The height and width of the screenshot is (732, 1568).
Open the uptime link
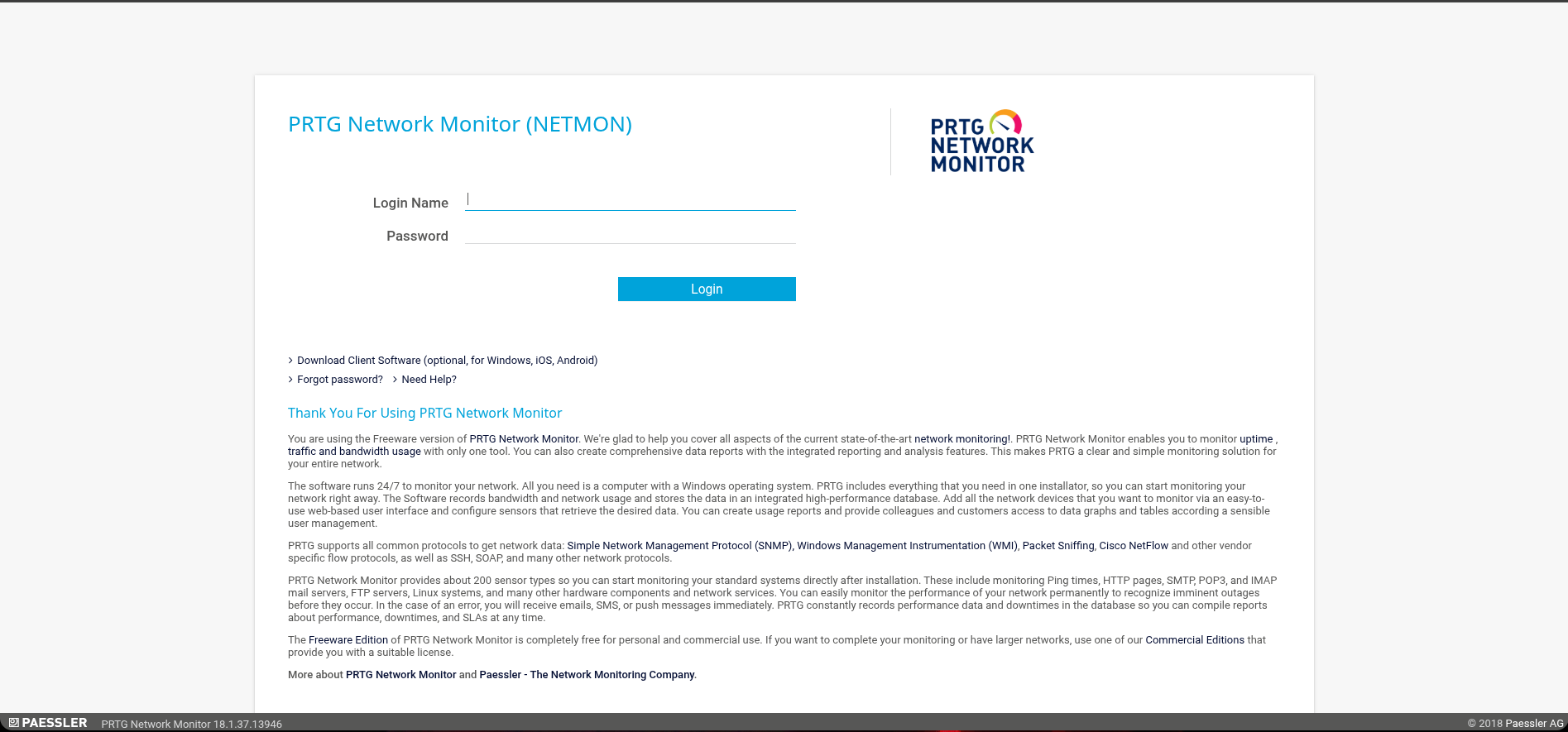click(x=1256, y=439)
